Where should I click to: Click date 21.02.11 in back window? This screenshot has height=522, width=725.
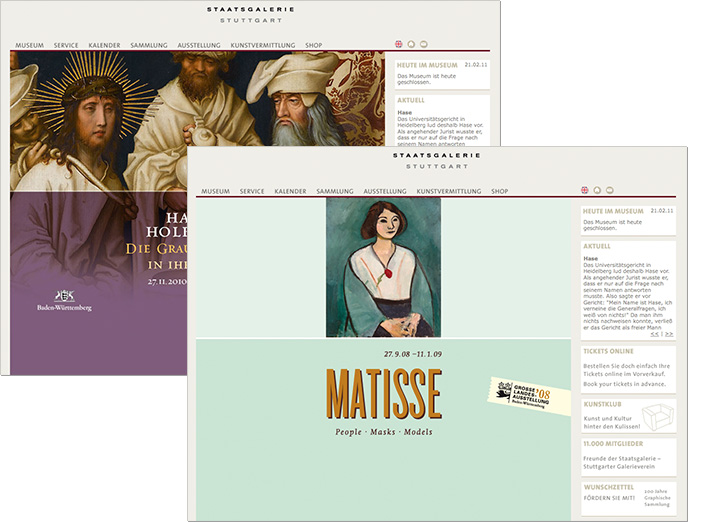tap(476, 65)
